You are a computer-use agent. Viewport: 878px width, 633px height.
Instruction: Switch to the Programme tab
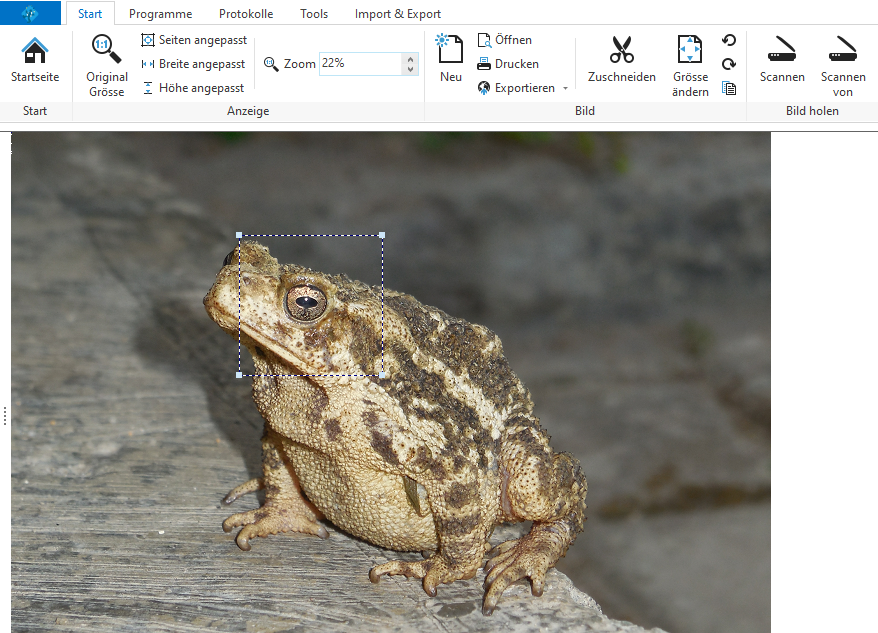pyautogui.click(x=160, y=14)
